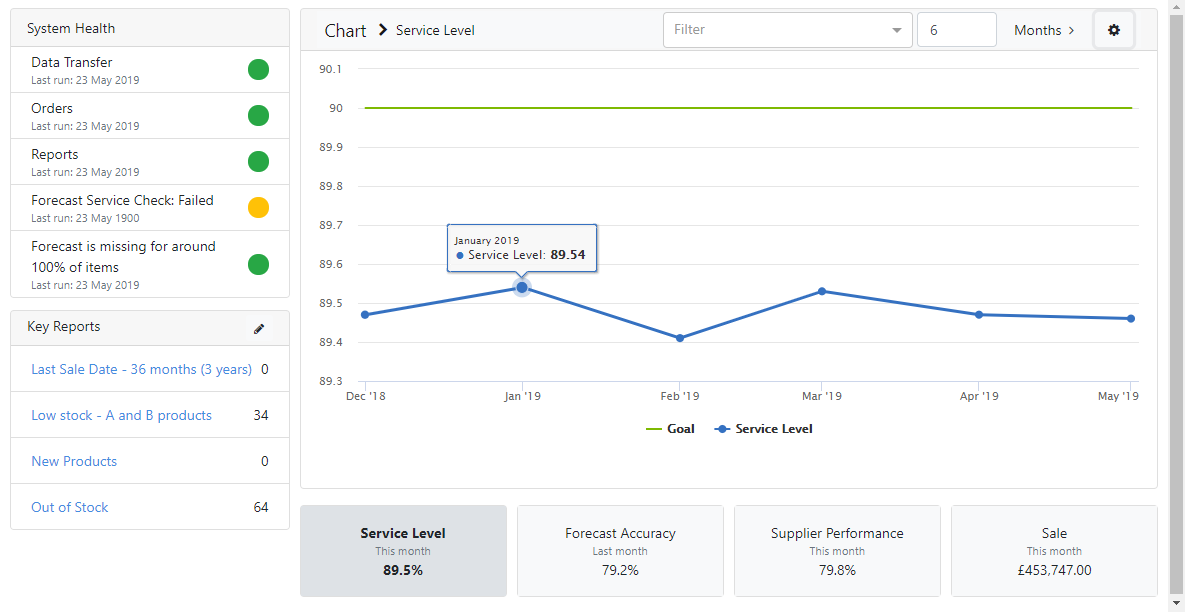
Task: Open chart settings gear icon
Action: point(1114,30)
